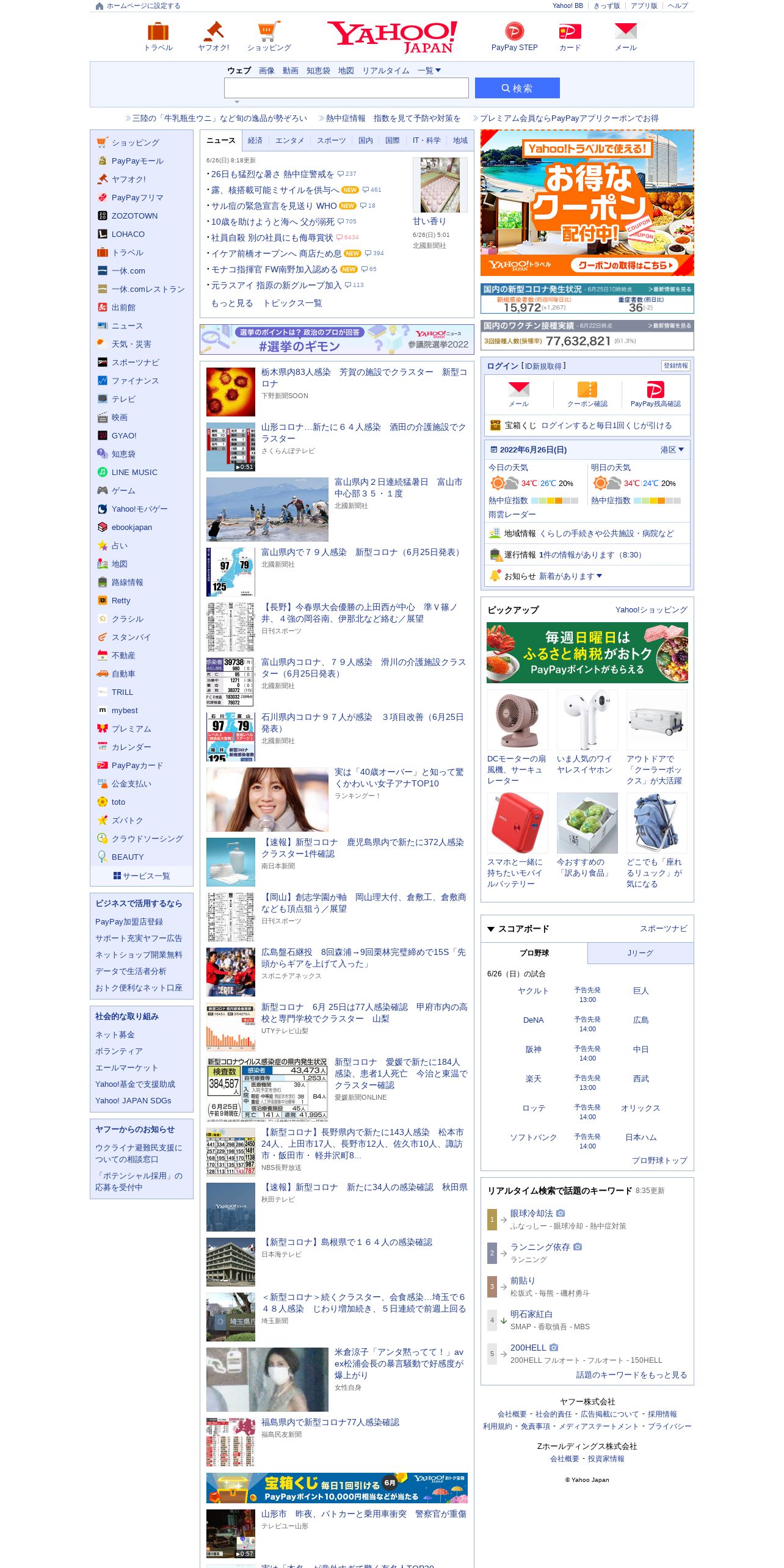Viewport: 784px width, 1568px height.
Task: Open the PayPay balance check icon
Action: click(655, 390)
